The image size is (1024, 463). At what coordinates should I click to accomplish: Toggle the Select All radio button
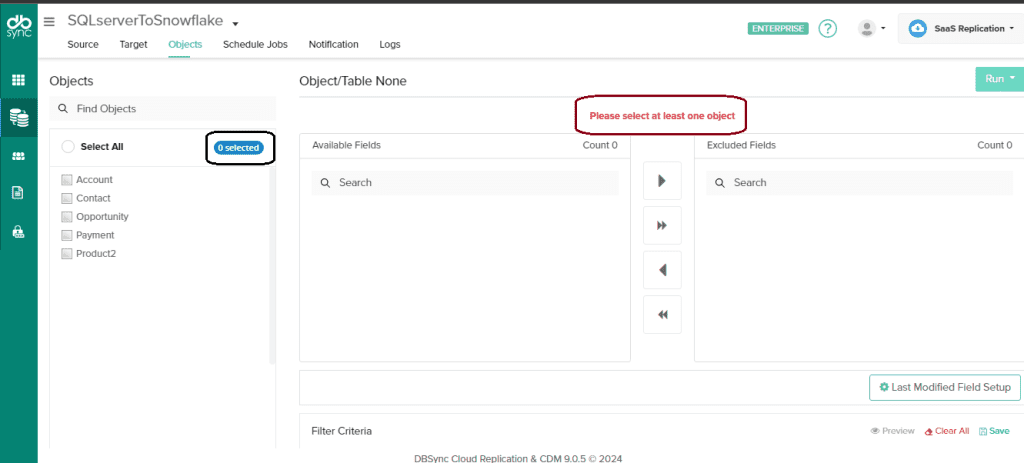pyautogui.click(x=68, y=147)
